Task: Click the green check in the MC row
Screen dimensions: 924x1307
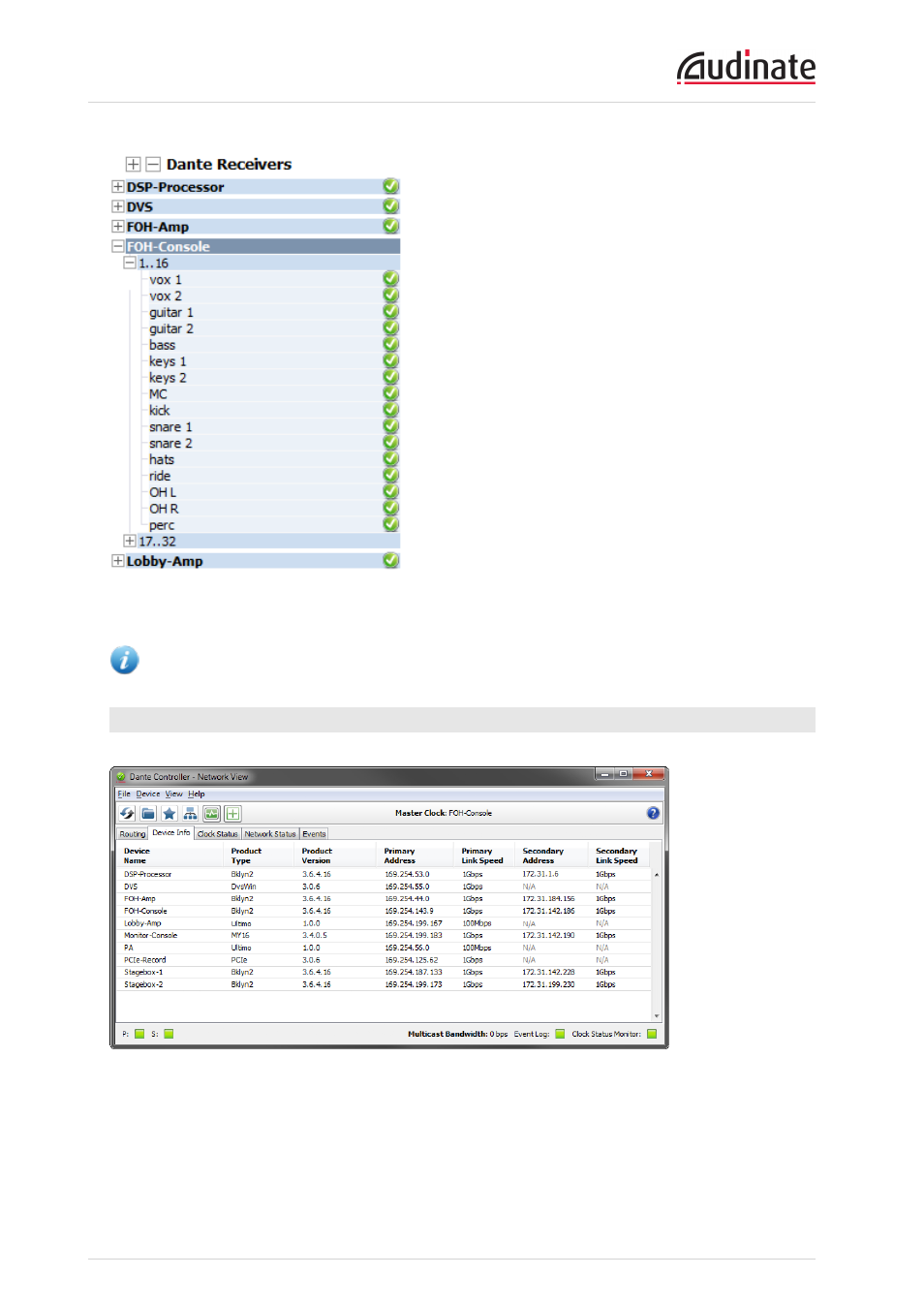Action: (390, 393)
